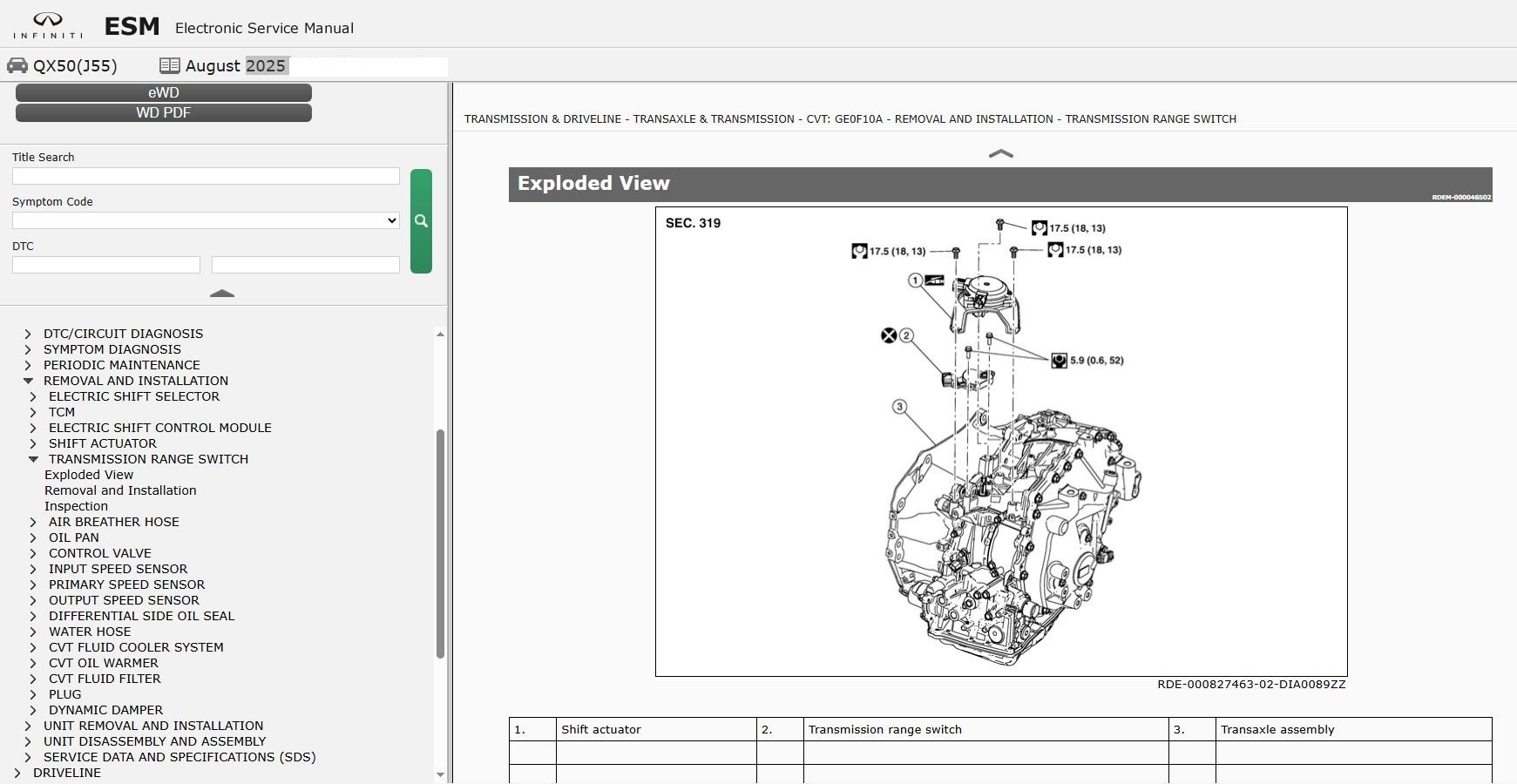Click into the Title Search field

(x=206, y=176)
